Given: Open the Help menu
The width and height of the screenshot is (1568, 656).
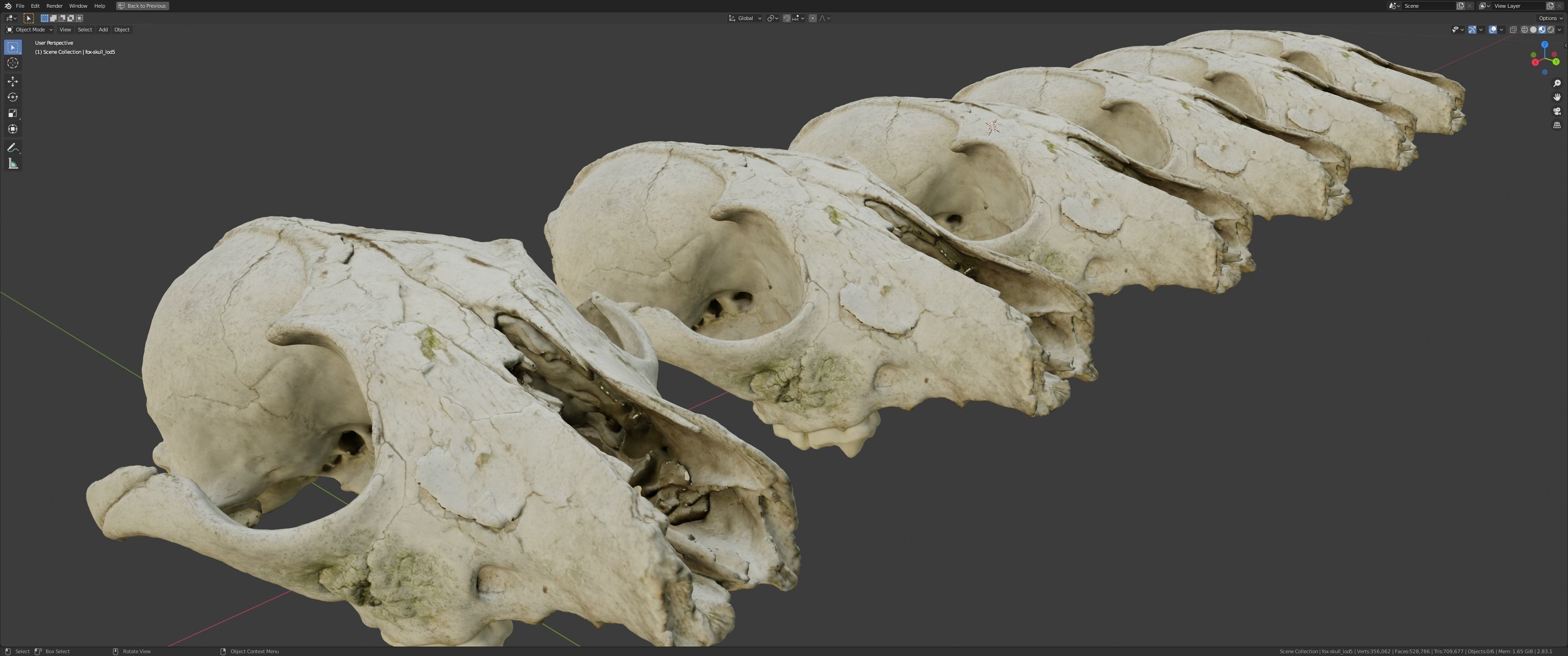Looking at the screenshot, I should point(100,5).
